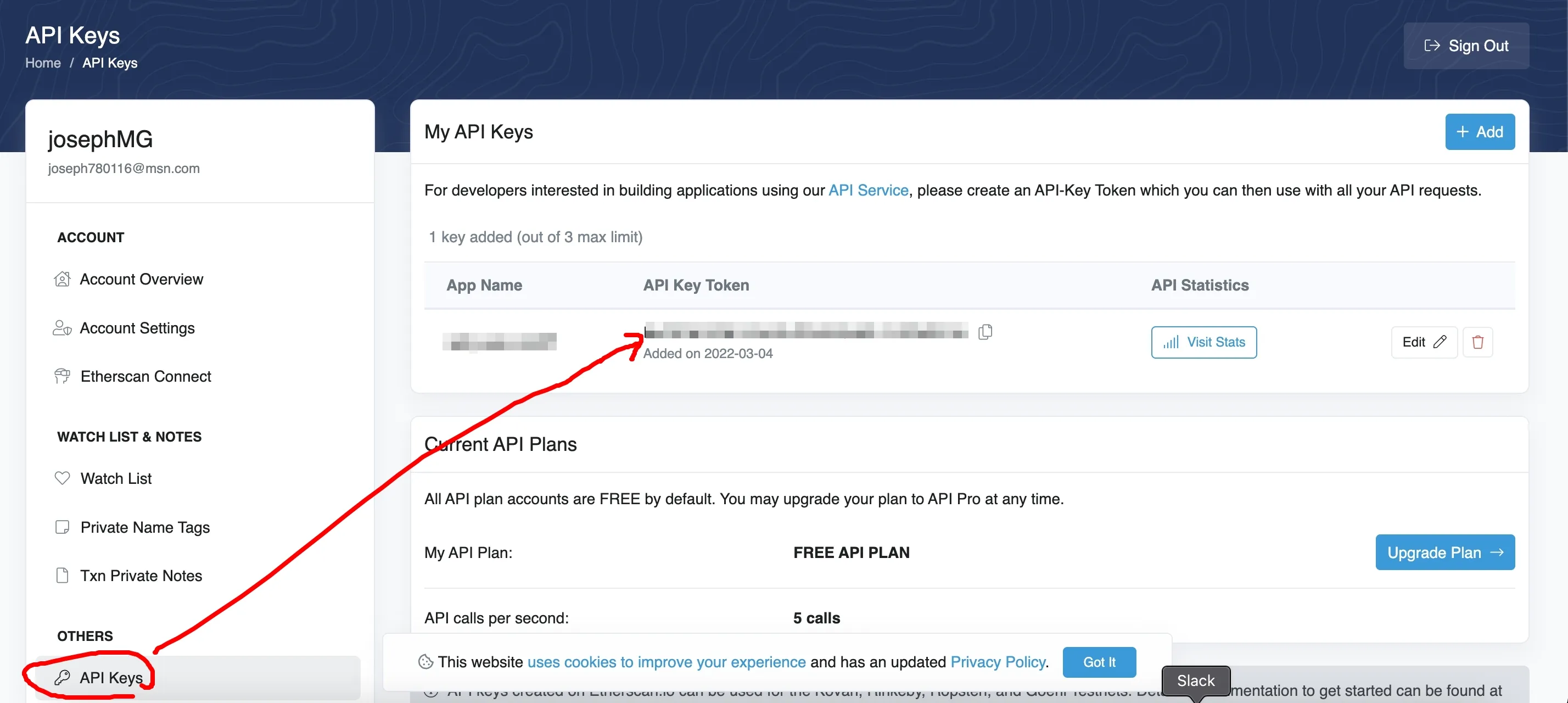Click the Watch List heart icon

pyautogui.click(x=62, y=478)
